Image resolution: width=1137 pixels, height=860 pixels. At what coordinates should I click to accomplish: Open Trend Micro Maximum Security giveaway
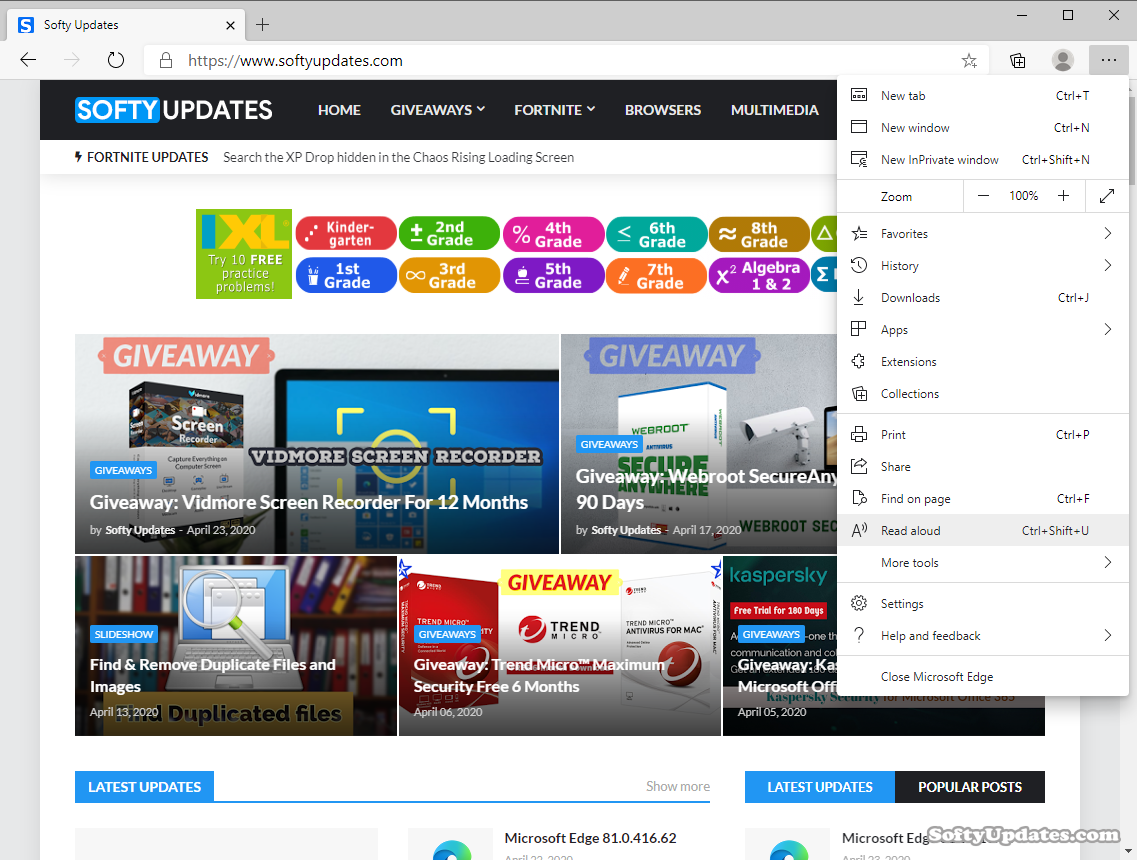[539, 675]
